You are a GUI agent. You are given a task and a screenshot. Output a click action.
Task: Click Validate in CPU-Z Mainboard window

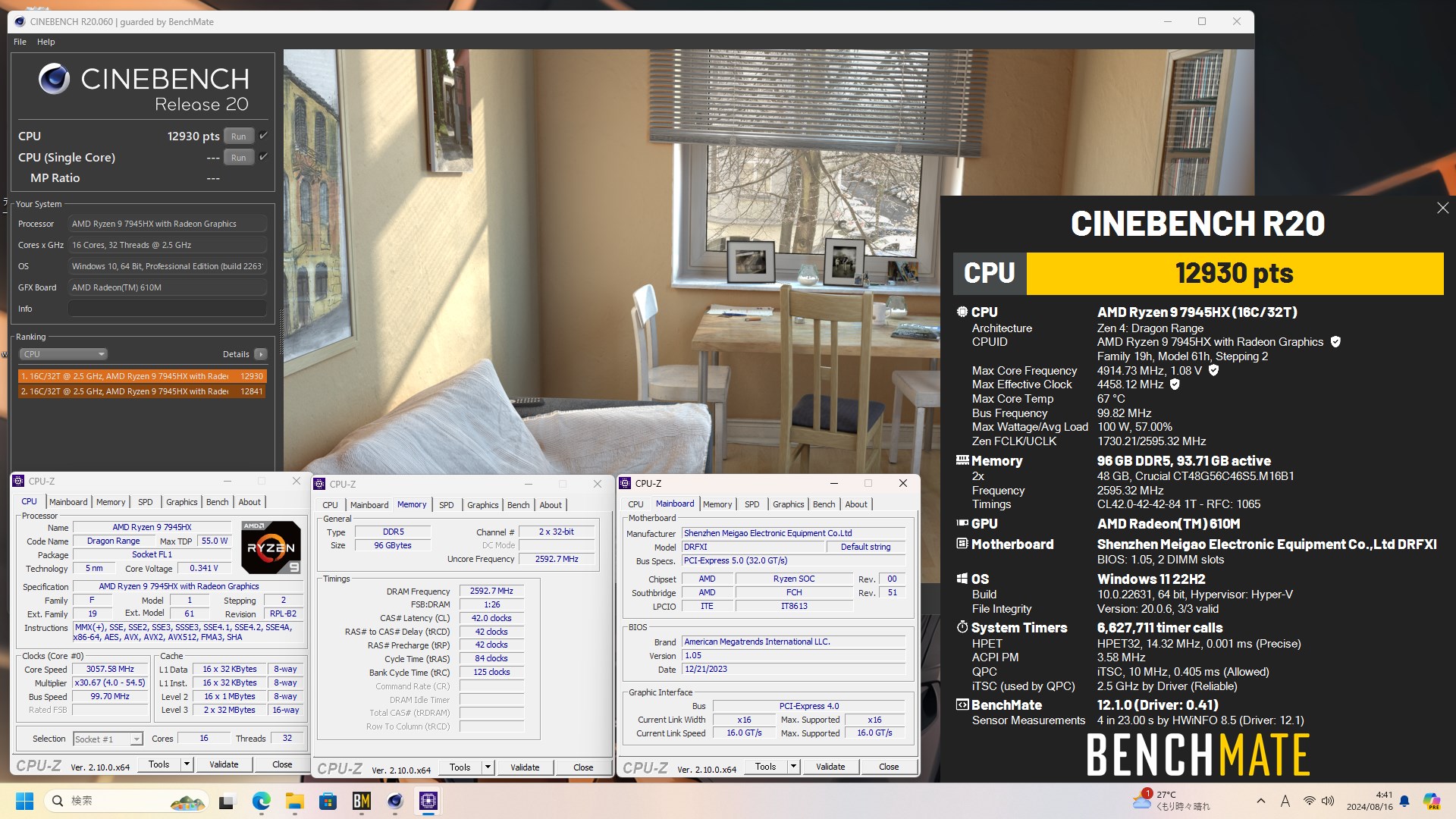[830, 767]
